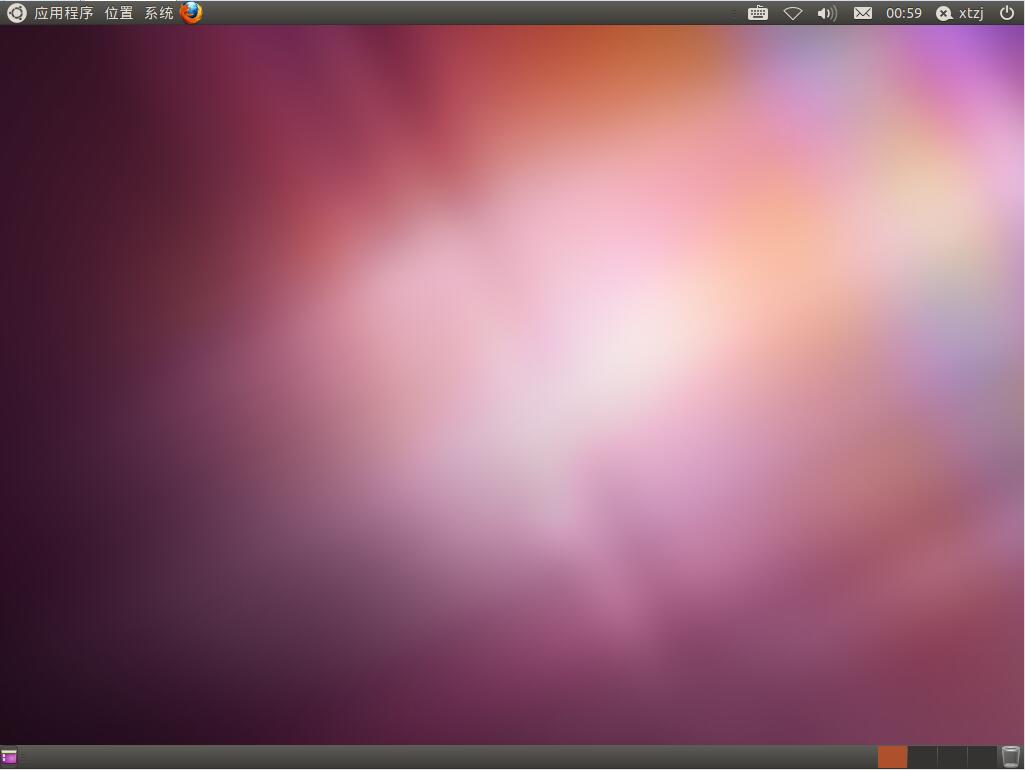Switch to the third workspace
The height and width of the screenshot is (770, 1025).
point(950,757)
